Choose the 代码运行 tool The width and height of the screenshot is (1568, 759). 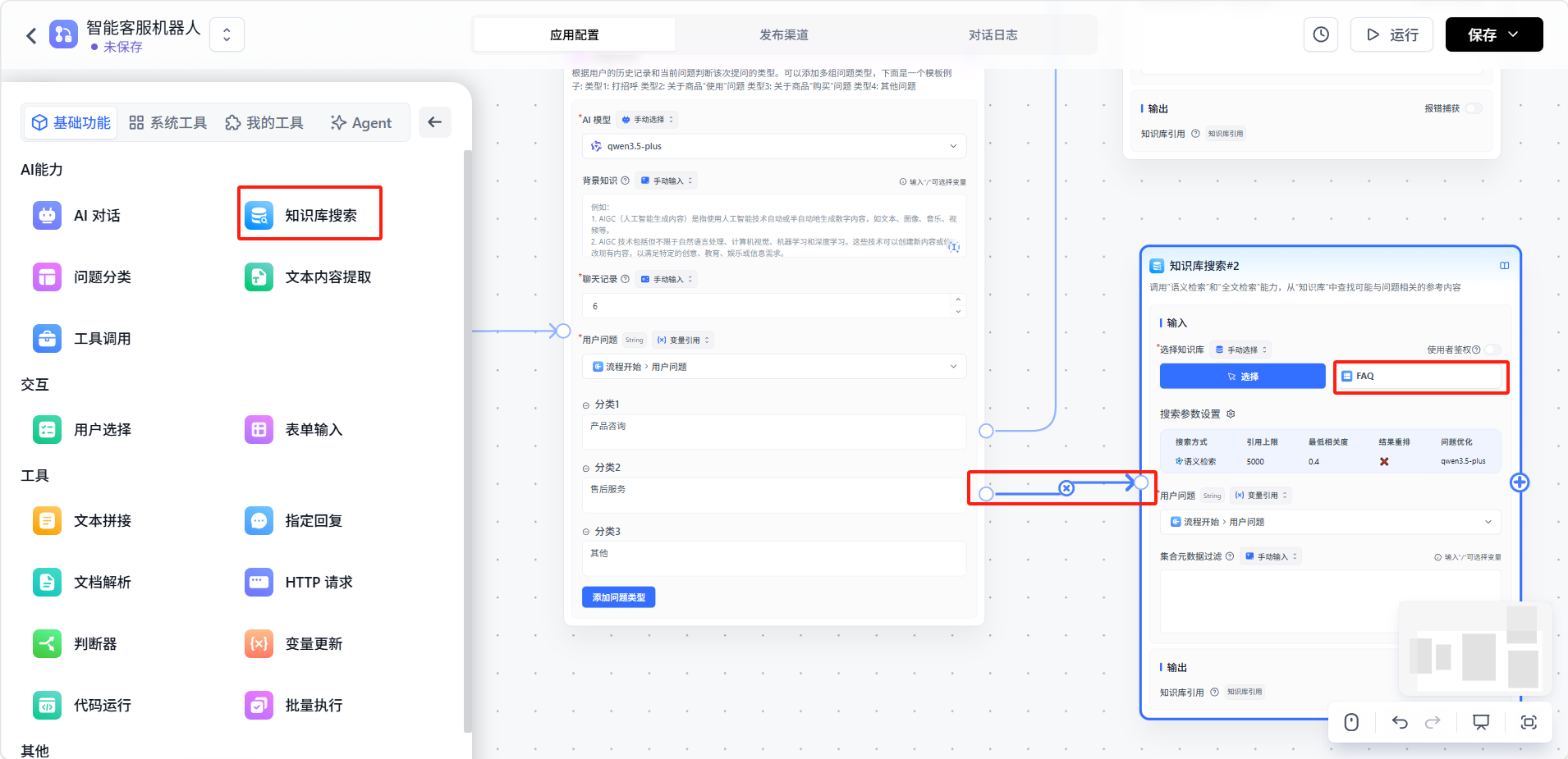[x=82, y=706]
